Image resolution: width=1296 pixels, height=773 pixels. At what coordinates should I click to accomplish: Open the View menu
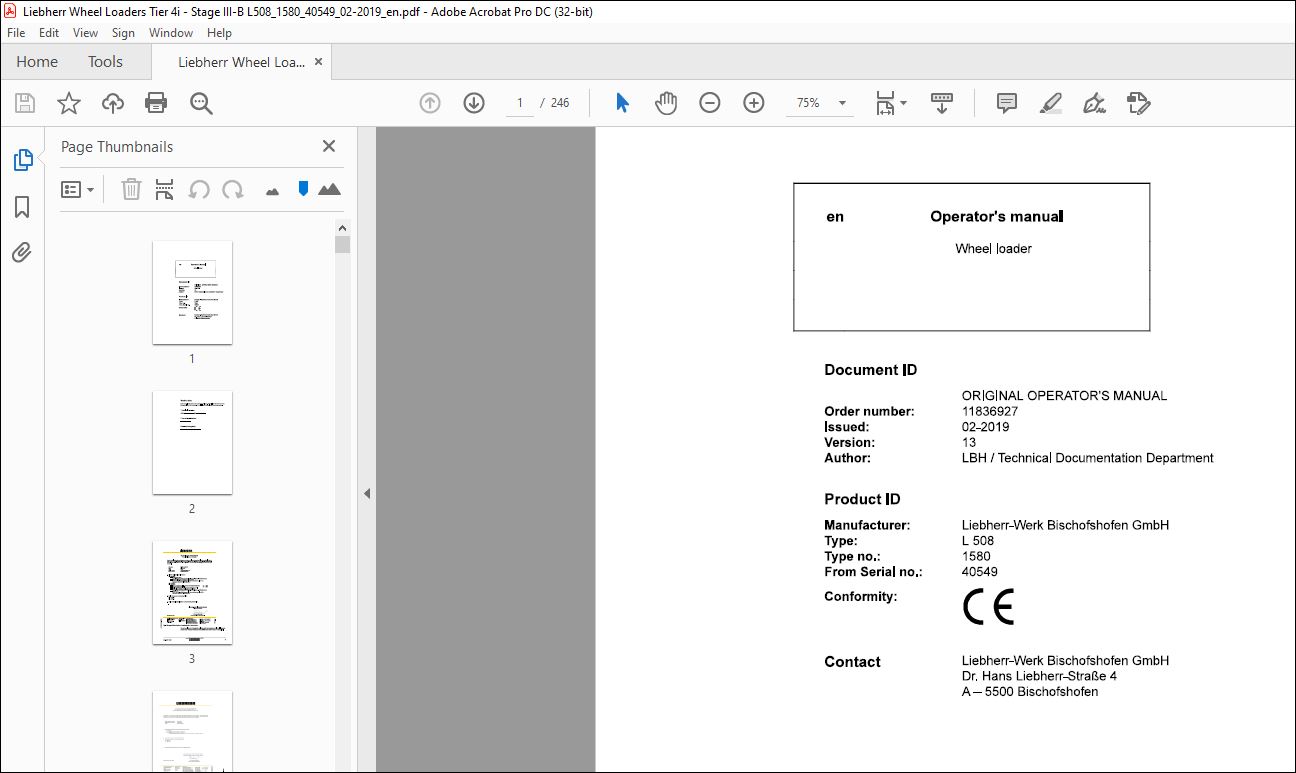(x=85, y=33)
